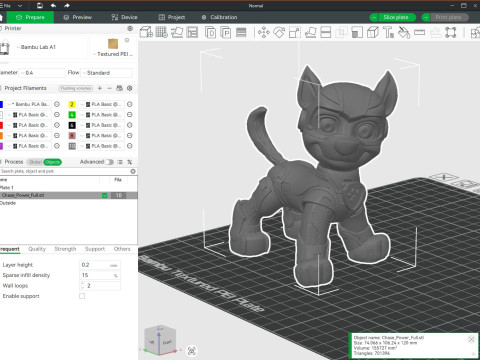Select the Text shape tool
Image resolution: width=480 pixels, height=360 pixels.
[x=388, y=32]
